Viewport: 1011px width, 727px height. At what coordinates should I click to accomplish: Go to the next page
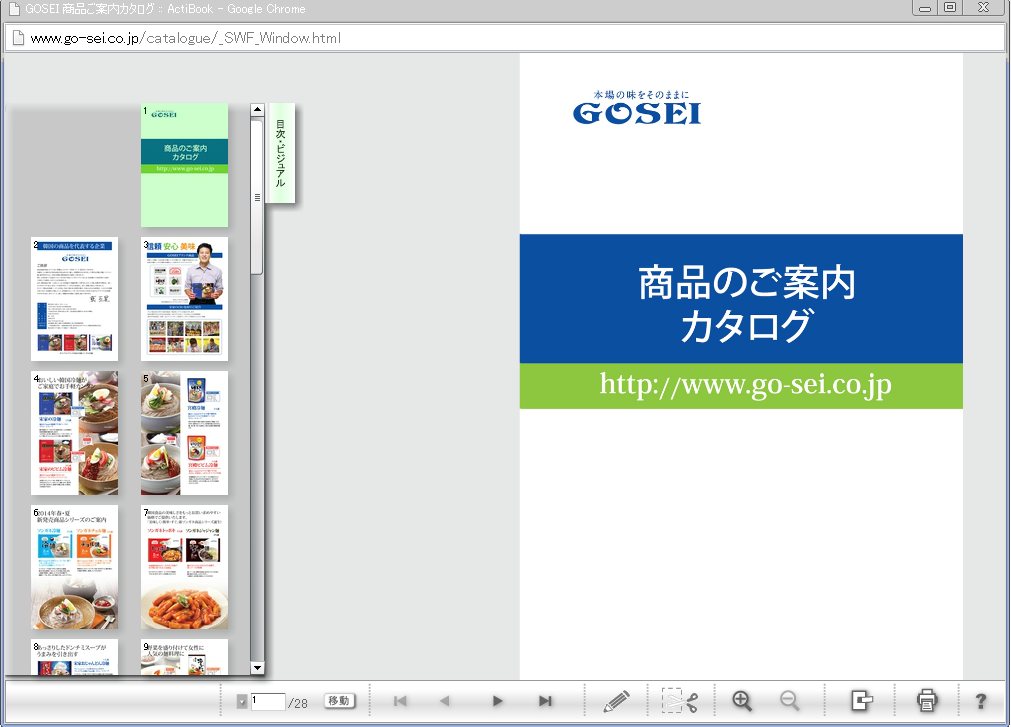click(497, 701)
